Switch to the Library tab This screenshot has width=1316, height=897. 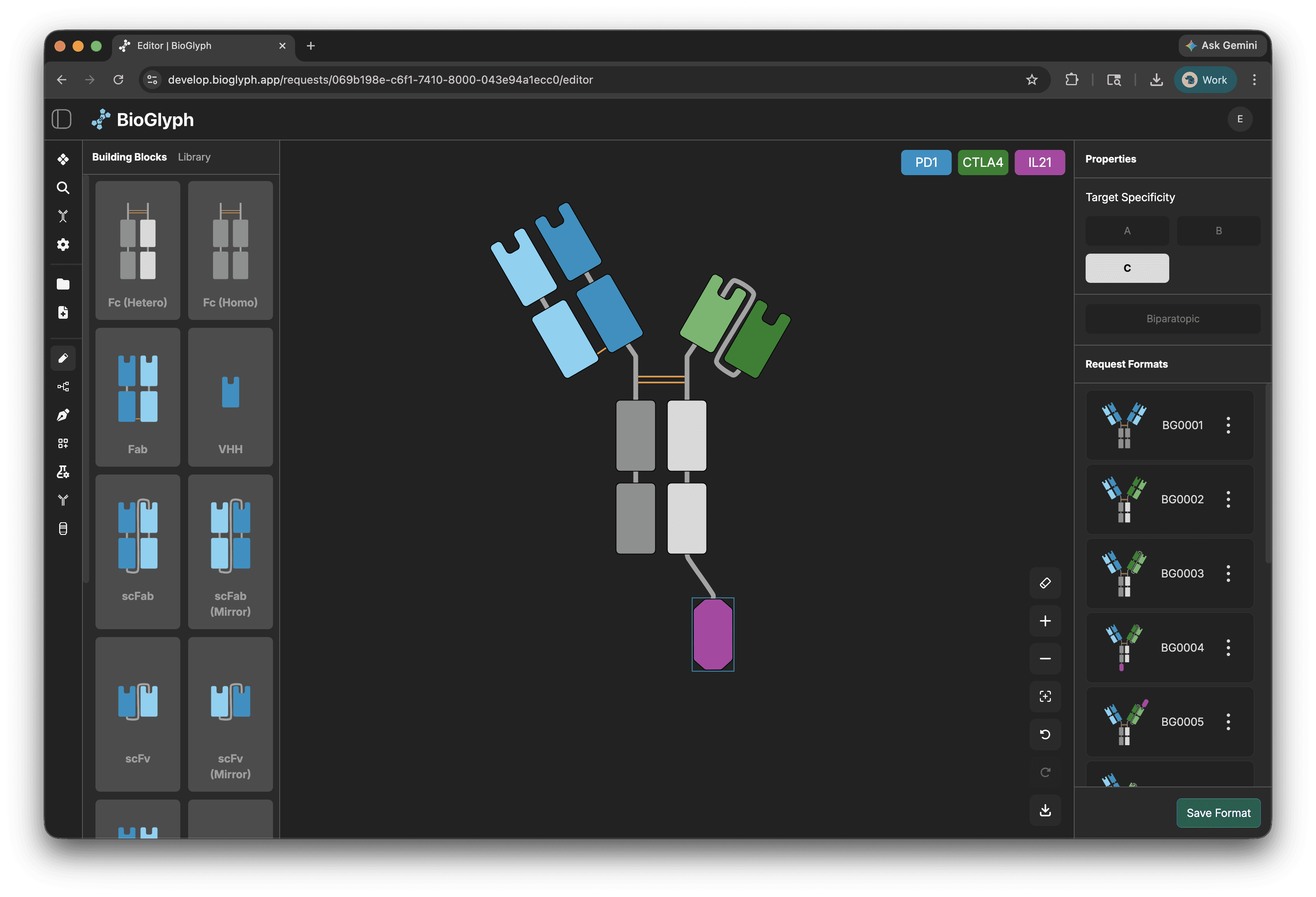(x=194, y=157)
